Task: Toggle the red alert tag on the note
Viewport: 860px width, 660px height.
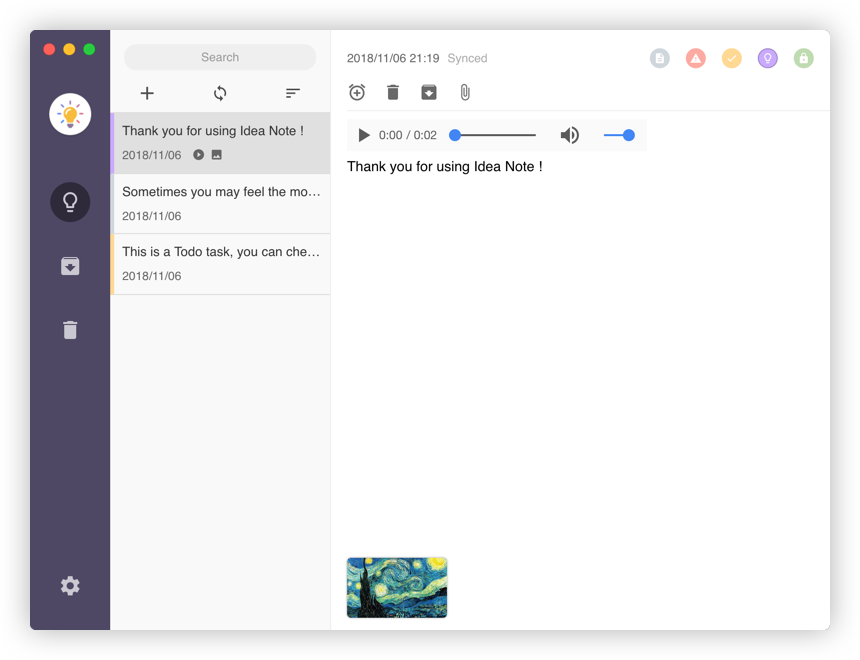Action: pos(696,58)
